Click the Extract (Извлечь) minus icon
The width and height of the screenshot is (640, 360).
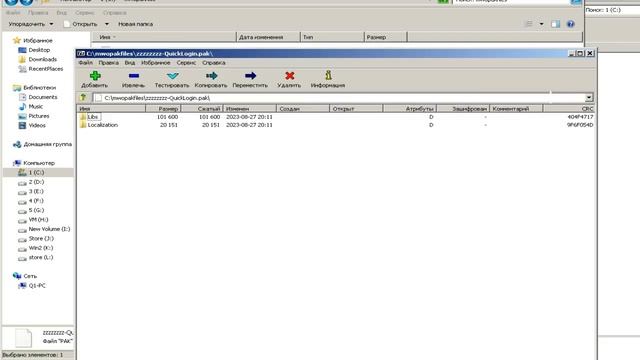coord(133,76)
